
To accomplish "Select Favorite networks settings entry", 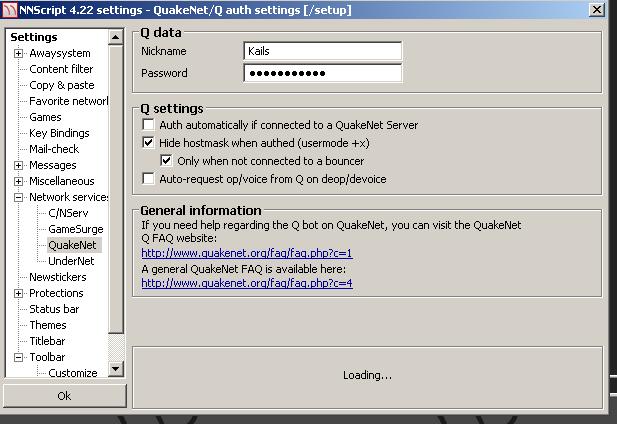I will coord(68,101).
